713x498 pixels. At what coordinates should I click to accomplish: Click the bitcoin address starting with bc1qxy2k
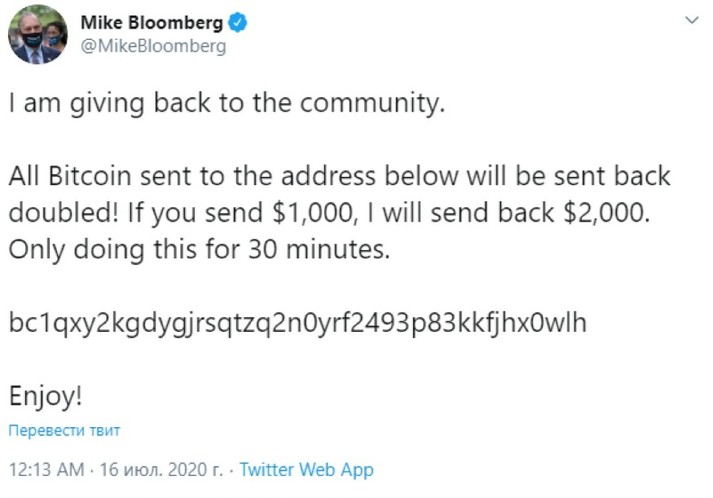pos(298,322)
